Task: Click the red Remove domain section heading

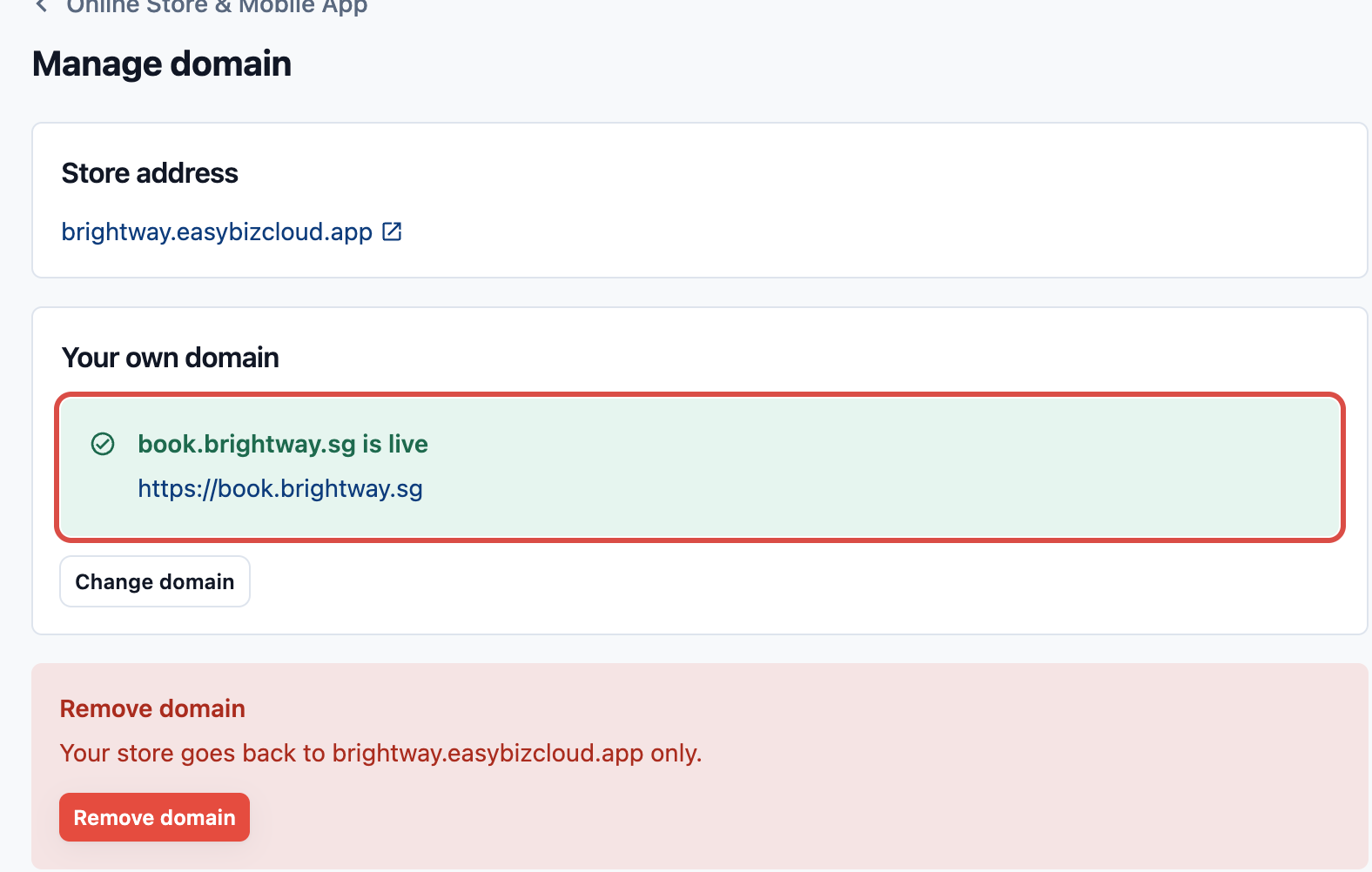Action: tap(152, 708)
